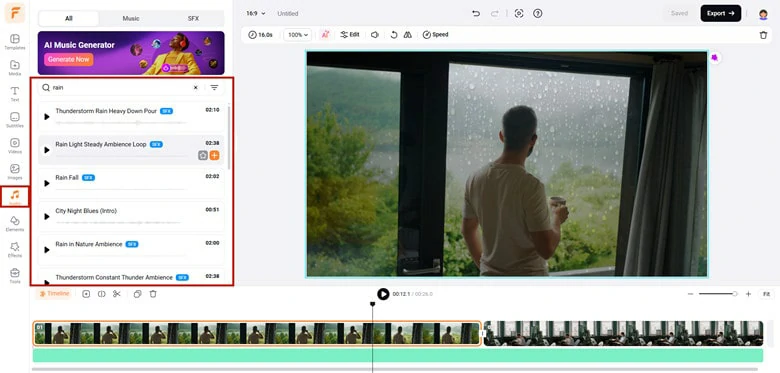Click the screen capture preview icon
Screen dimensions: 780x373
(x=519, y=13)
